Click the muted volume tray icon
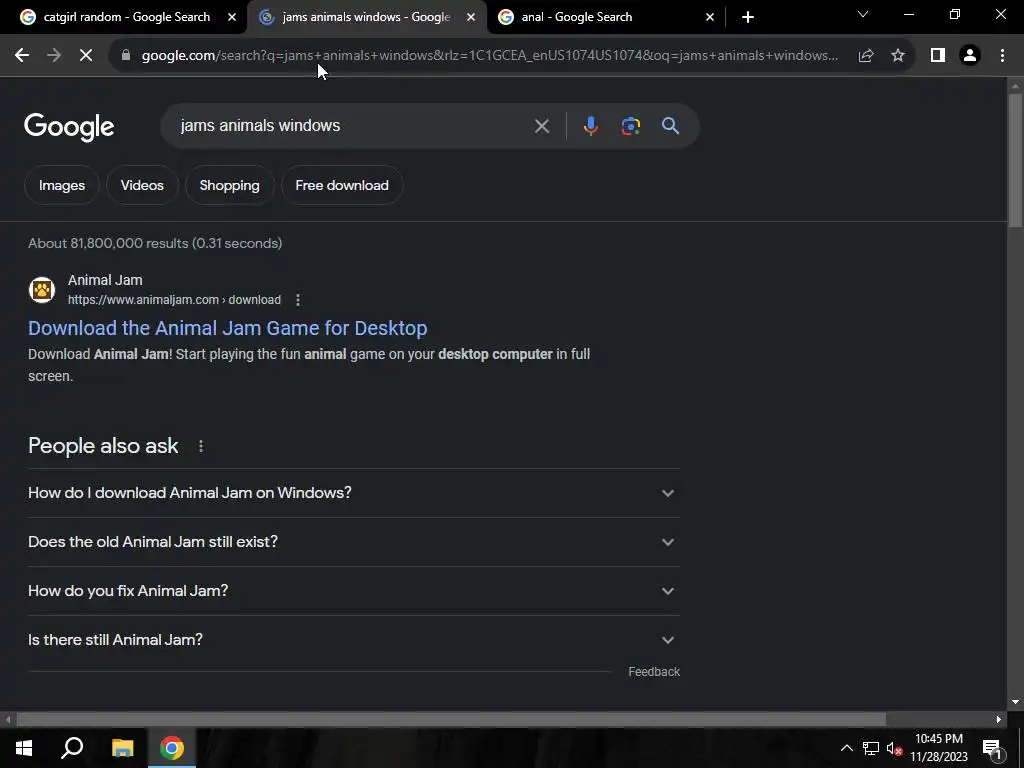This screenshot has width=1024, height=768. pos(894,748)
